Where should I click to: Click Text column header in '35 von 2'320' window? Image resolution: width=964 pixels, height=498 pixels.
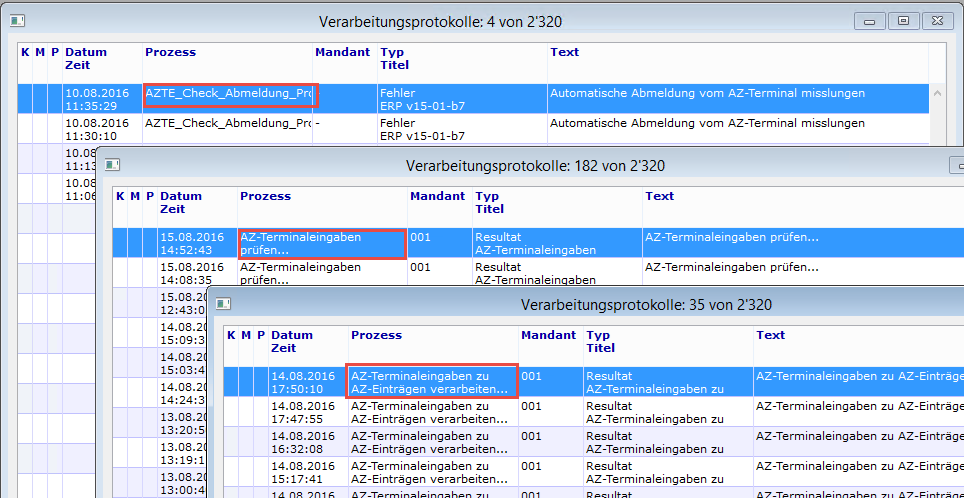pos(771,335)
